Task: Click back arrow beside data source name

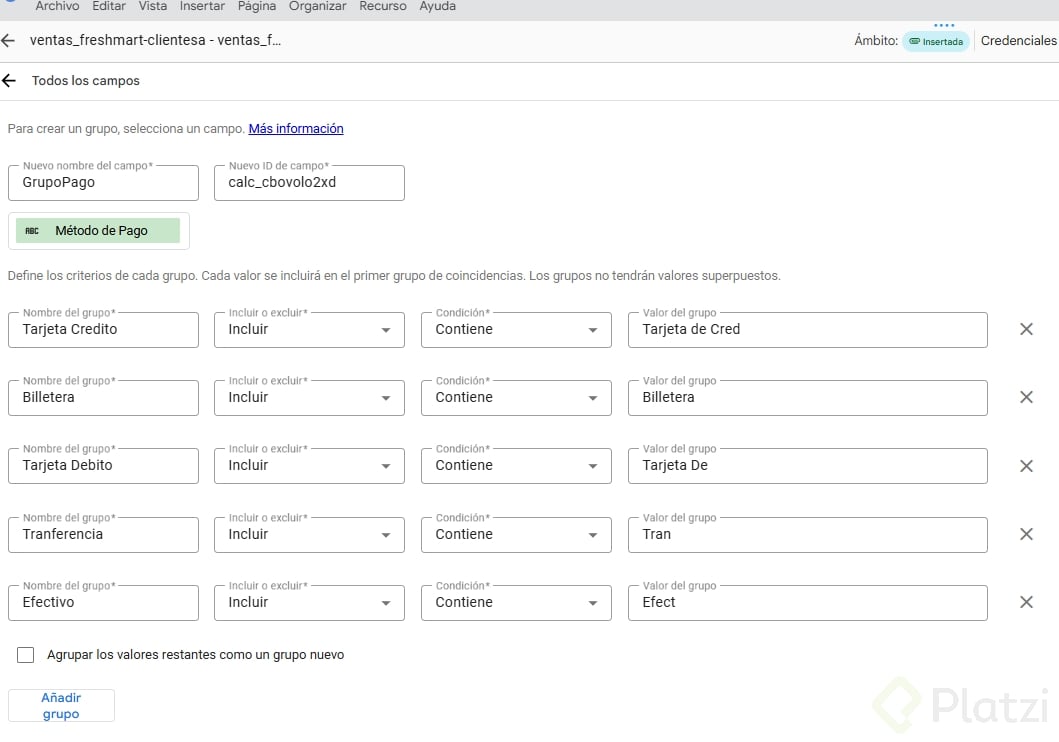Action: (x=9, y=41)
